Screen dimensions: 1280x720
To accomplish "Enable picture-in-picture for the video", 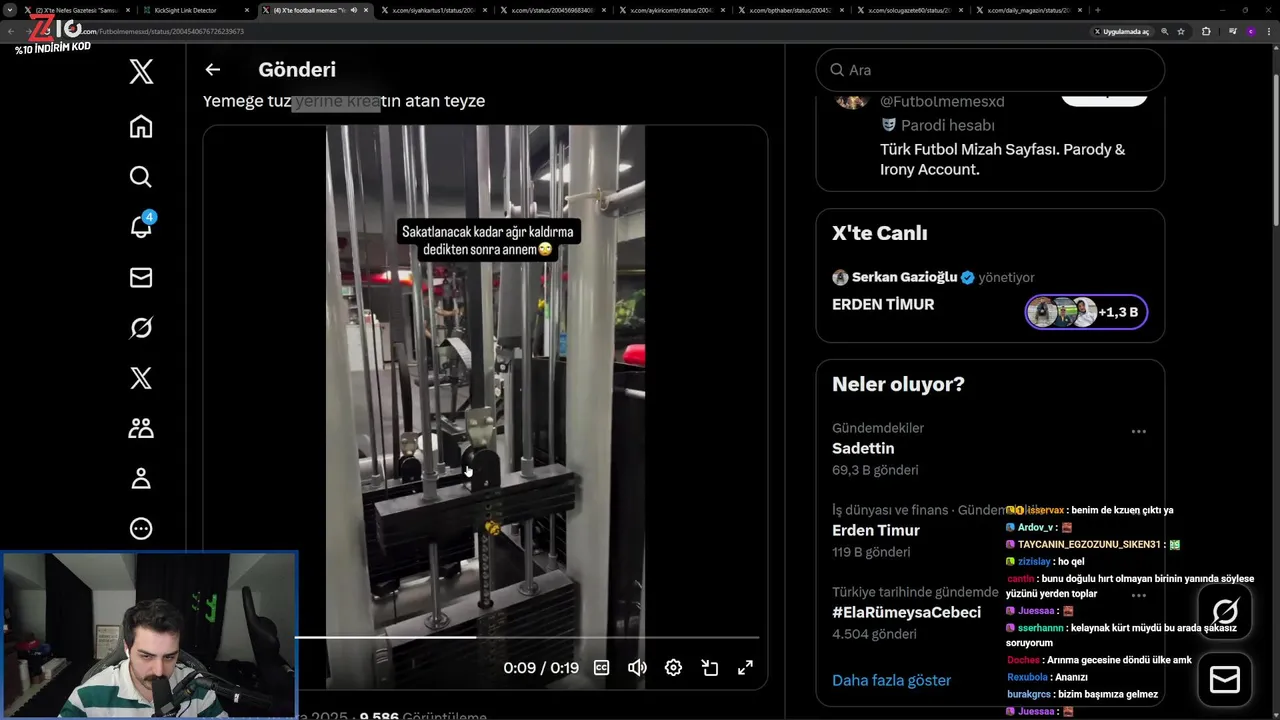I will [709, 668].
